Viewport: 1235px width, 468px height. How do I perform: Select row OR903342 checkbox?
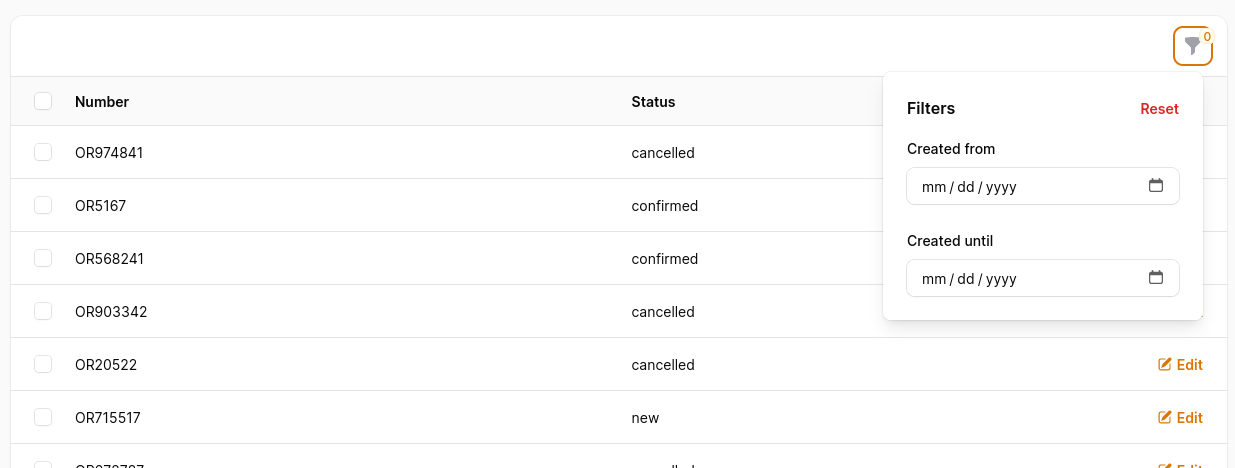(43, 312)
